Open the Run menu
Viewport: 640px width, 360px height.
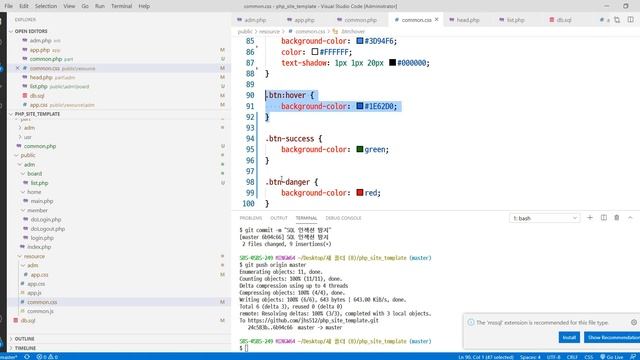(x=100, y=6)
